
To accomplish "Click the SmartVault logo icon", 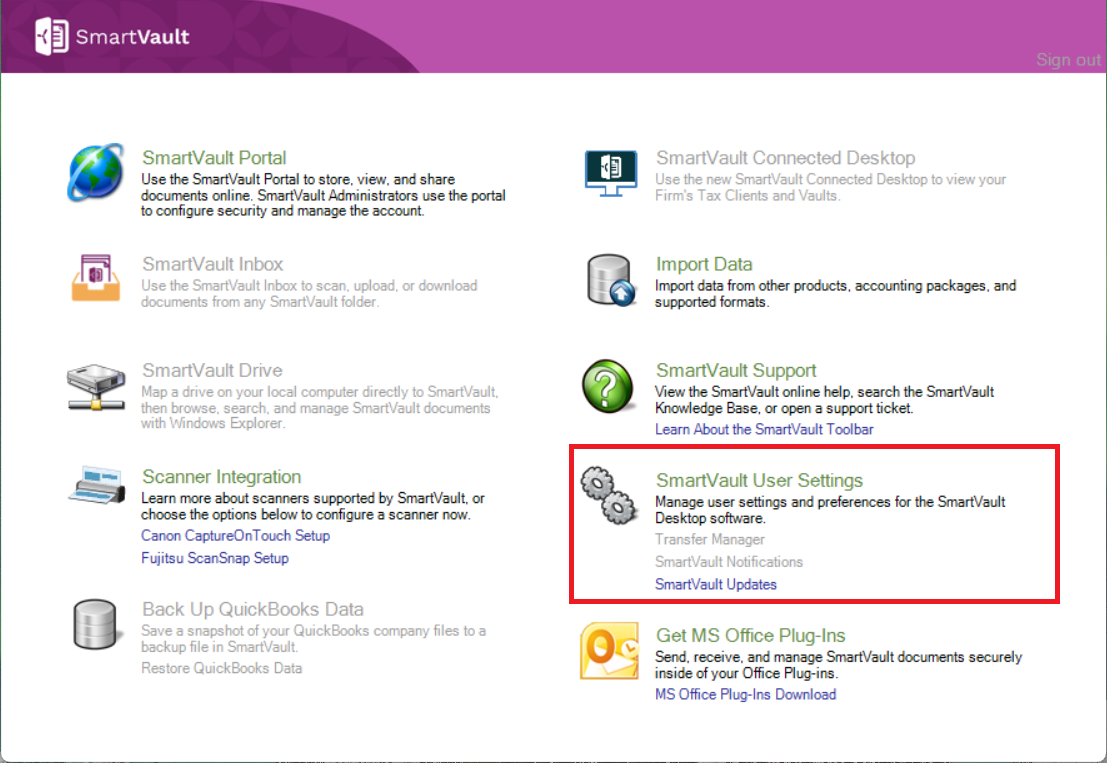I will [x=52, y=36].
